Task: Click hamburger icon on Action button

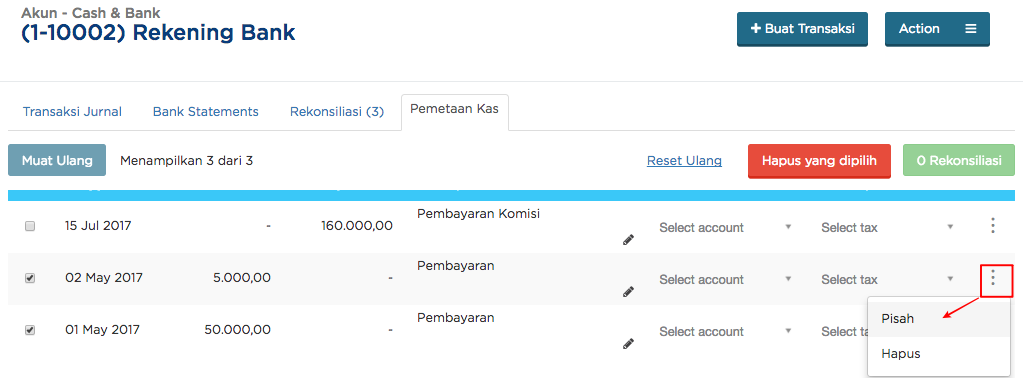Action: click(x=971, y=29)
